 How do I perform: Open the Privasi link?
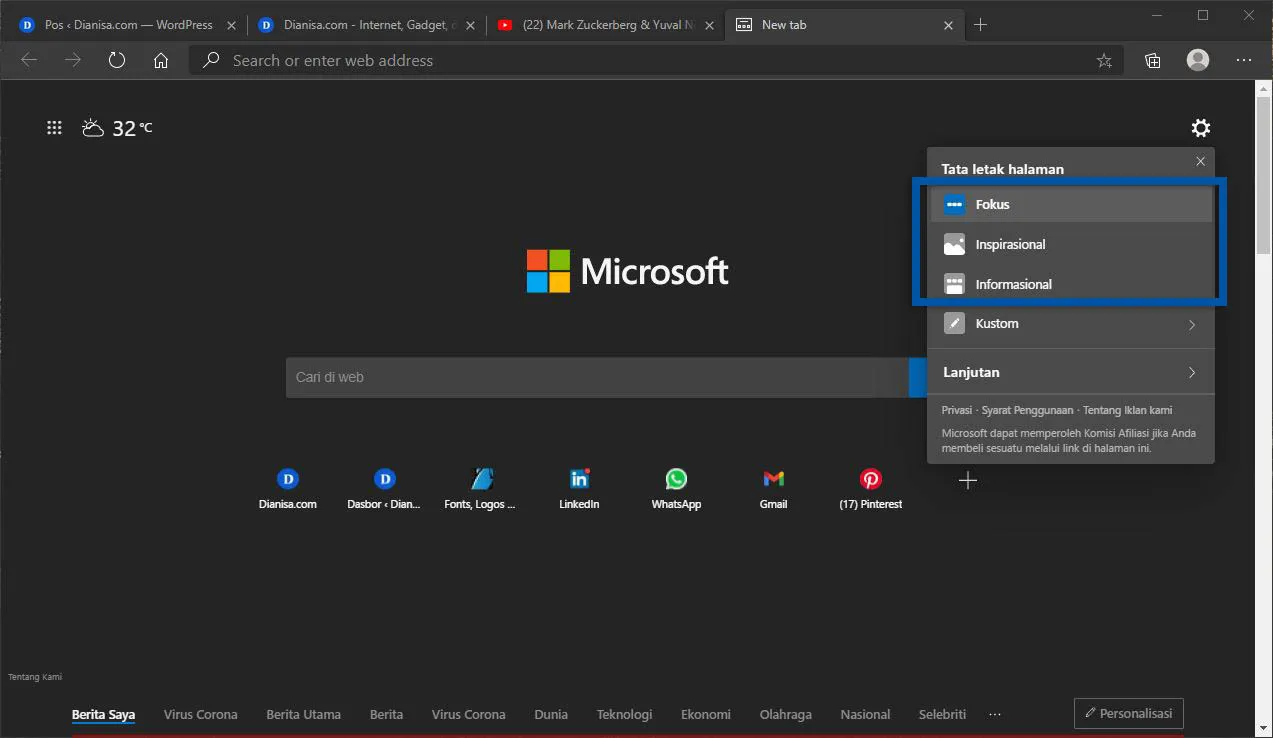(956, 410)
